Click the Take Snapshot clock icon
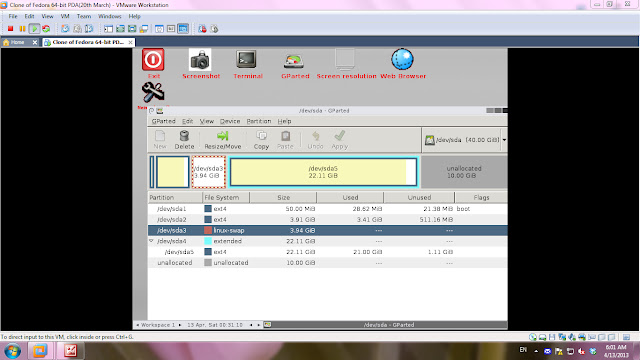This screenshot has height=360, width=640. [x=65, y=29]
